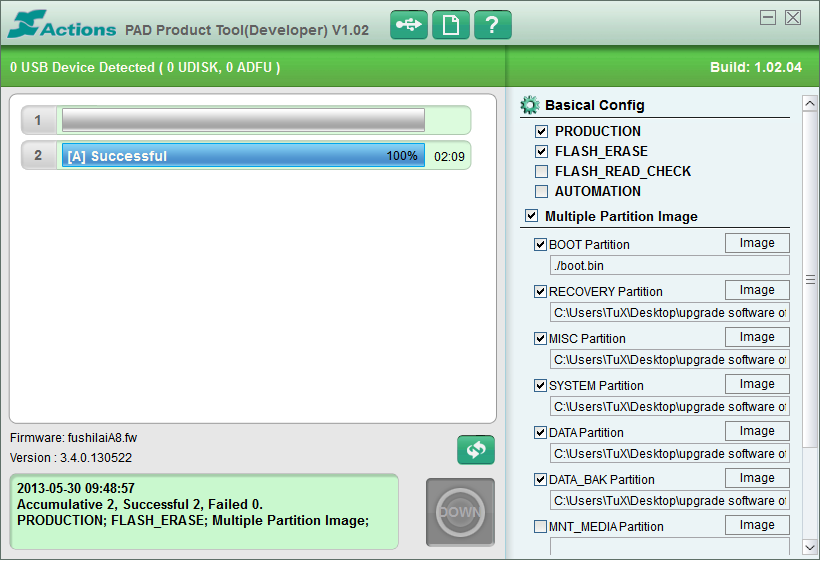Open help with question mark icon
The height and width of the screenshot is (561, 820).
click(493, 25)
